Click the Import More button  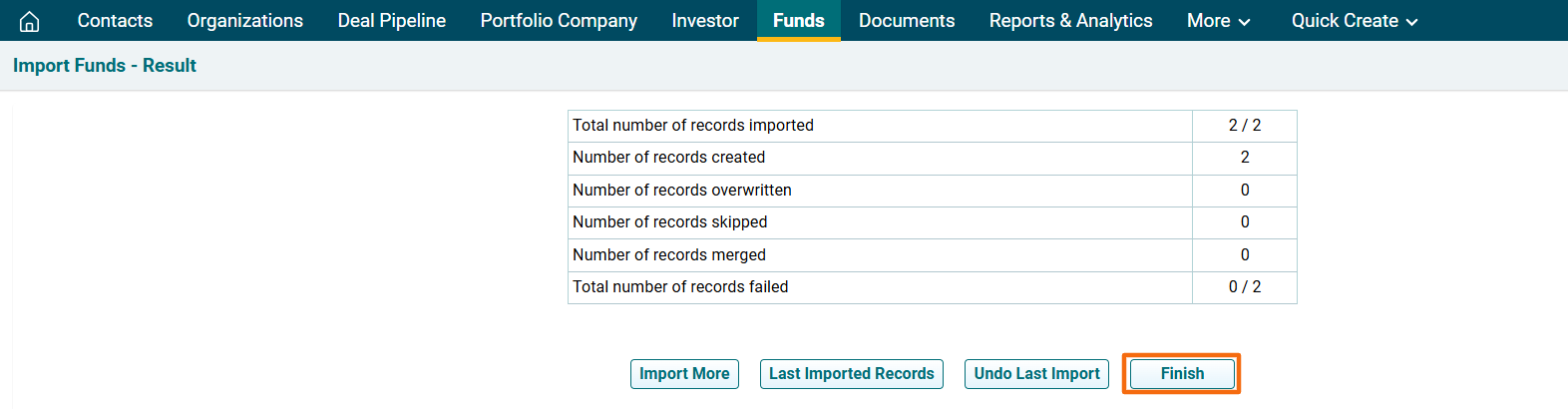[684, 374]
